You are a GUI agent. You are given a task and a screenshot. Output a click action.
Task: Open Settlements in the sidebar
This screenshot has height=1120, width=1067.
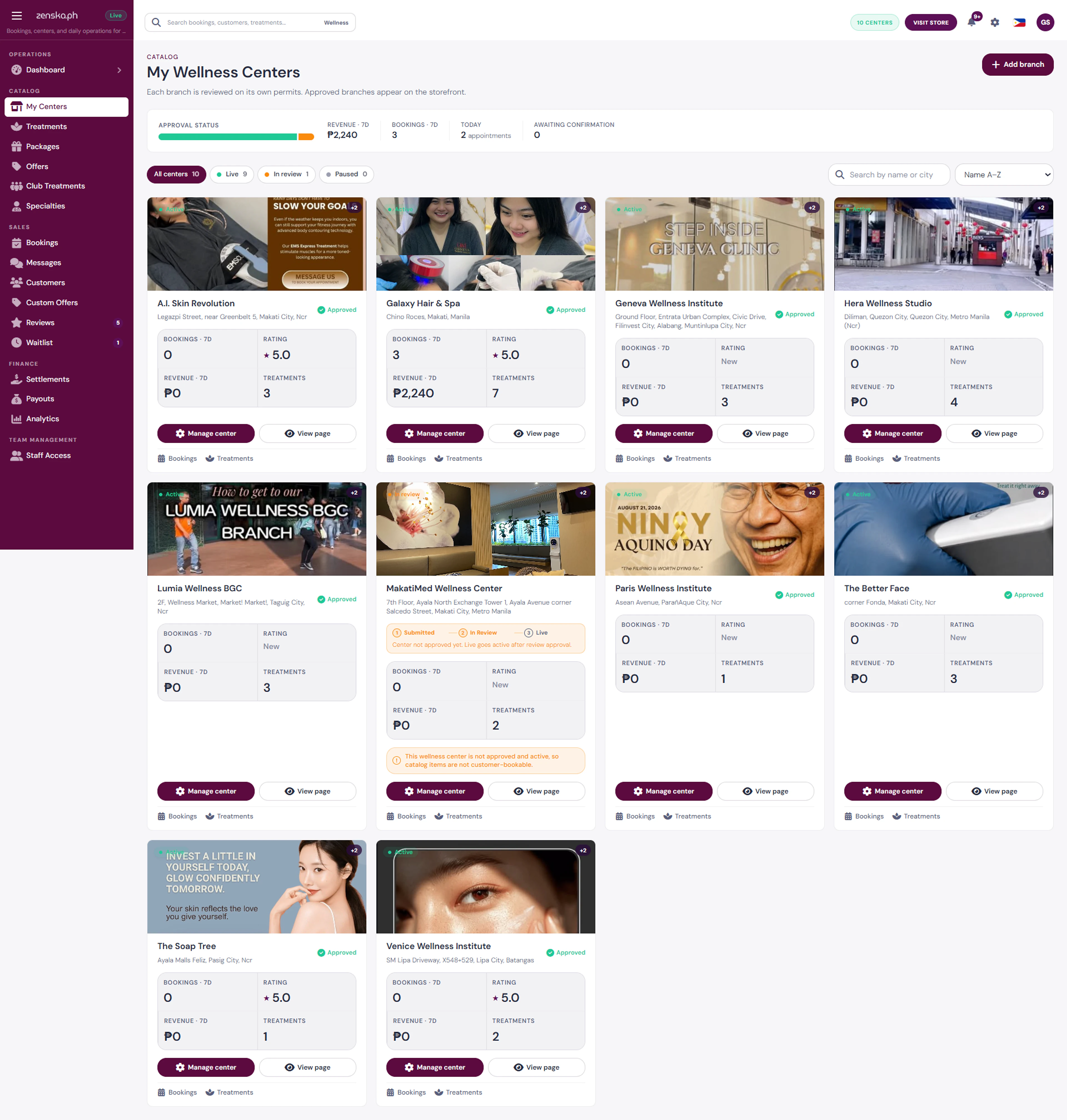pyautogui.click(x=66, y=379)
